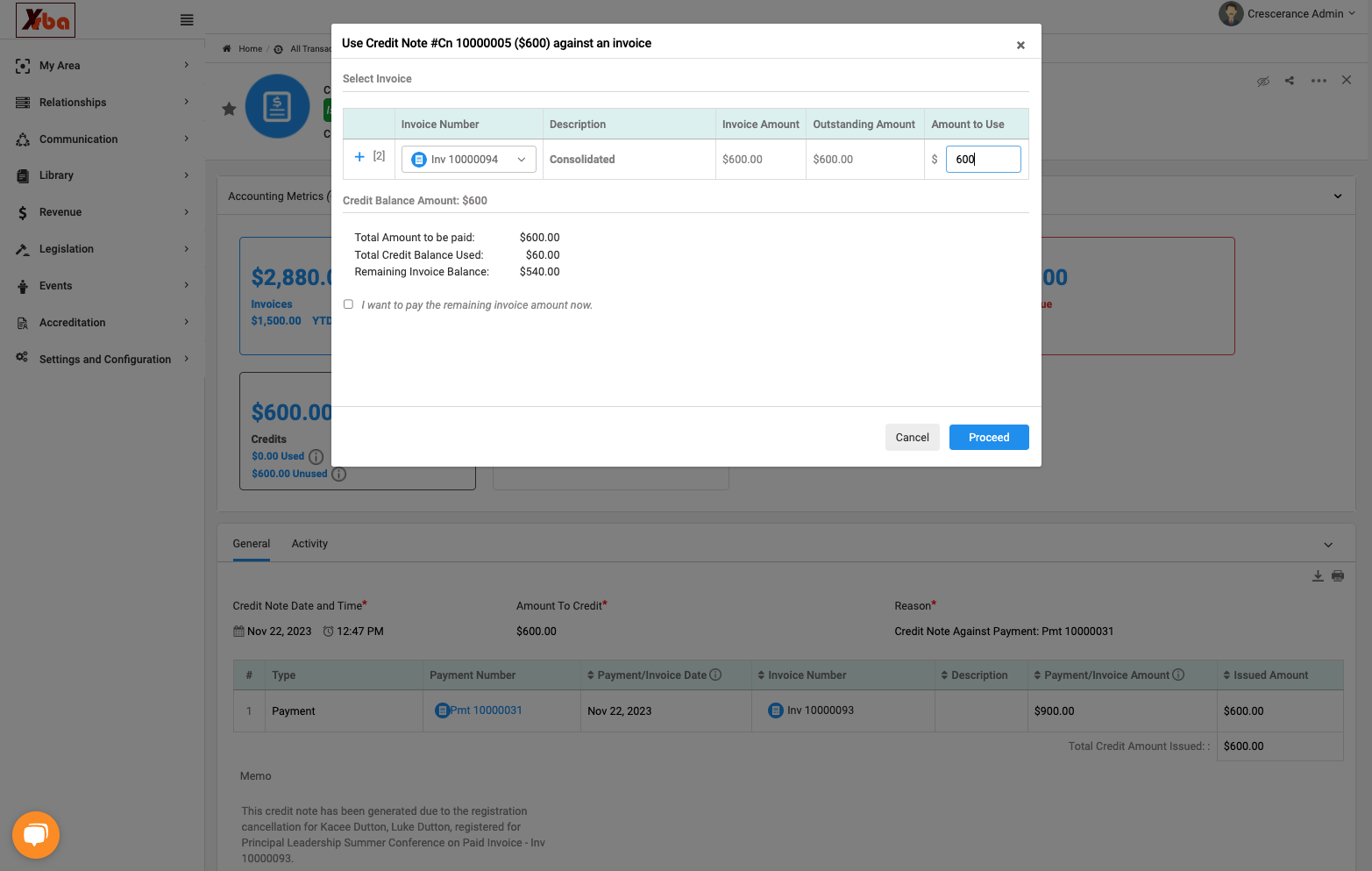Expand the Revenue menu arrow
This screenshot has width=1372, height=871.
pyautogui.click(x=187, y=211)
